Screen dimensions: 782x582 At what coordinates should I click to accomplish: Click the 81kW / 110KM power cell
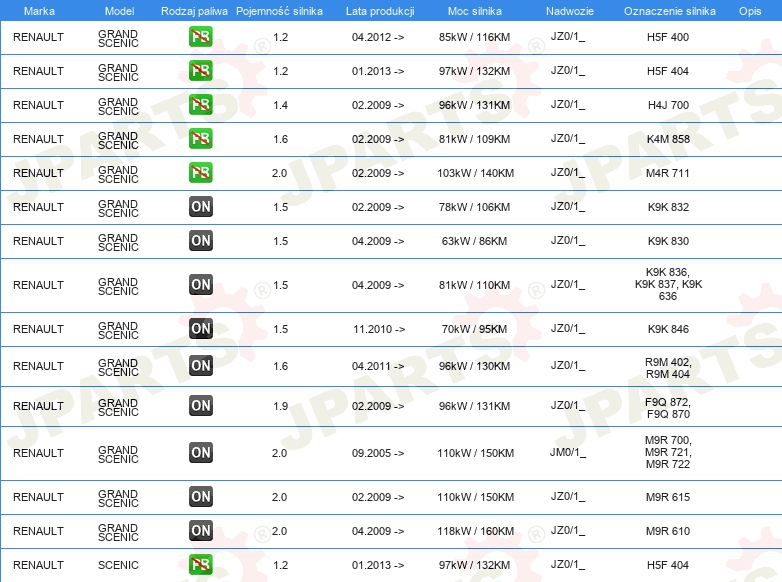tap(474, 285)
